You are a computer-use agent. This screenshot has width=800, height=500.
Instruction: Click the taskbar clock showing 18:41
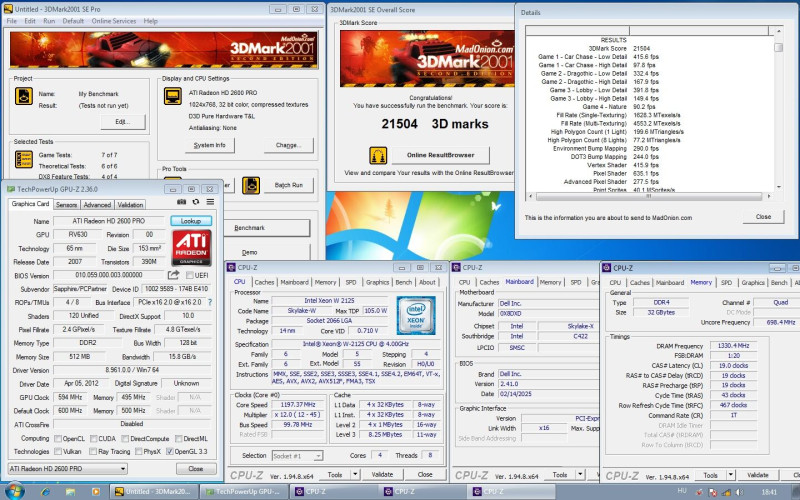click(x=769, y=492)
